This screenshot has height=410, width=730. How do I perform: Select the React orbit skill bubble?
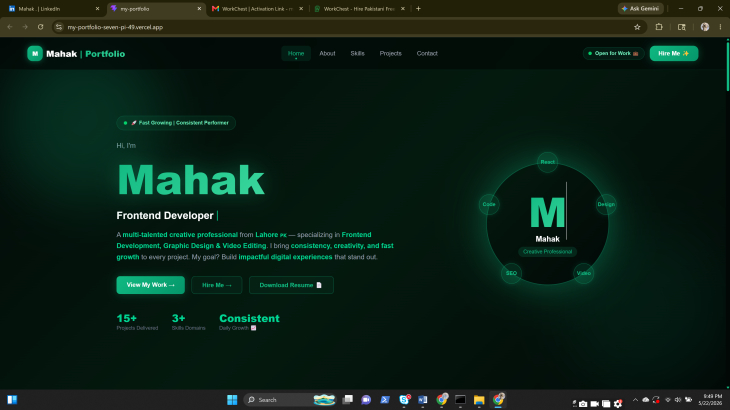tap(548, 162)
